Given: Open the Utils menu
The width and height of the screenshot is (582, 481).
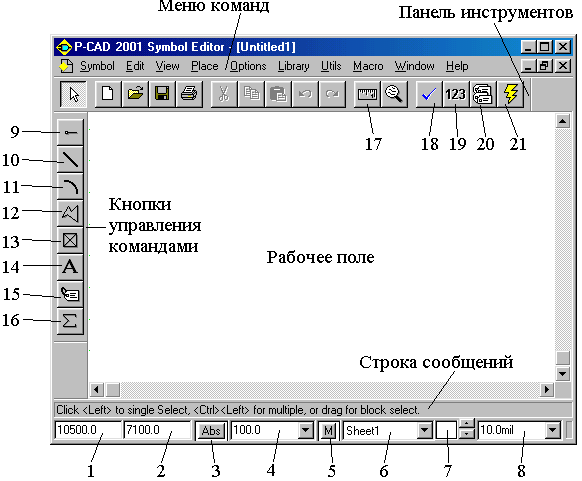Looking at the screenshot, I should [331, 66].
